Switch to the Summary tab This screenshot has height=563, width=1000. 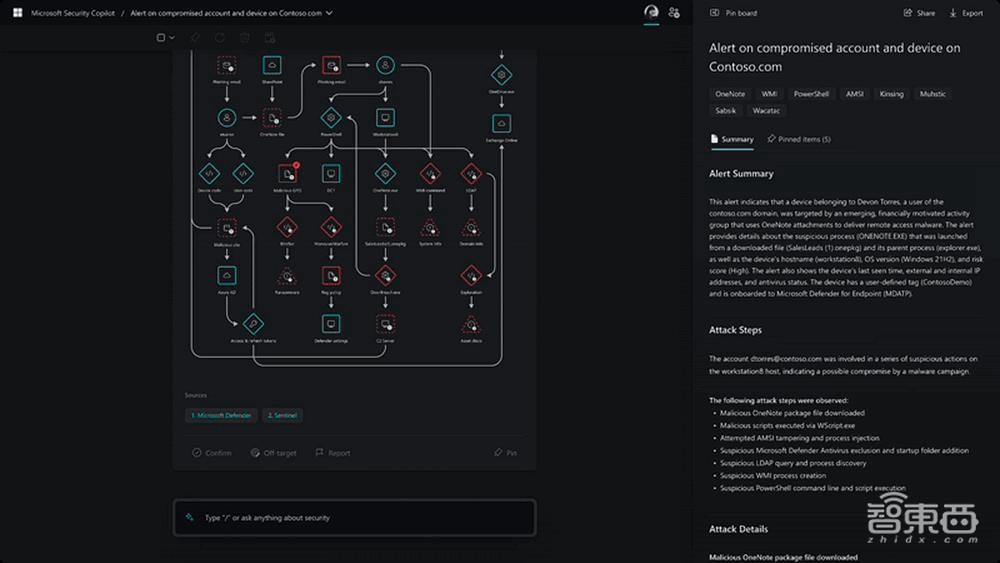point(732,139)
